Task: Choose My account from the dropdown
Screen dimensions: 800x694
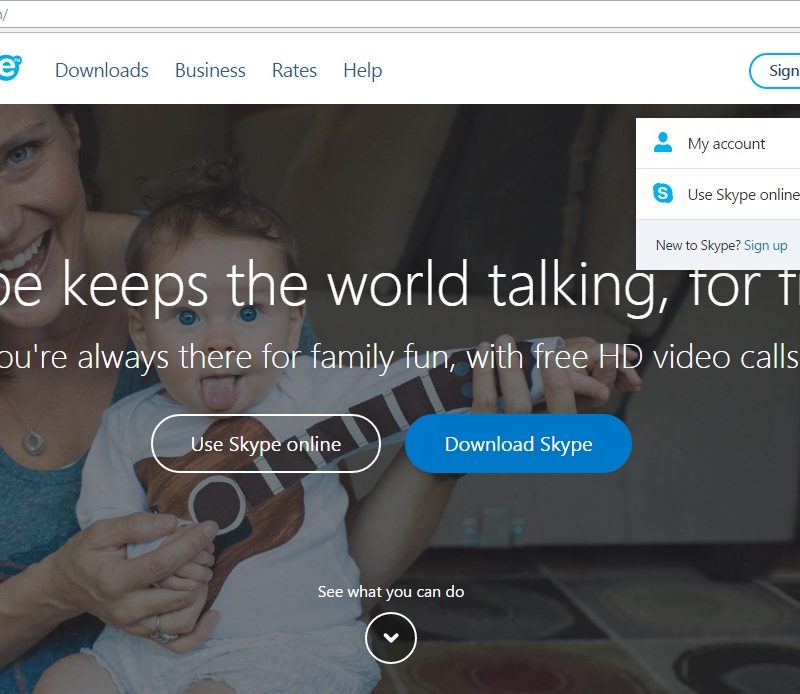Action: (x=718, y=143)
